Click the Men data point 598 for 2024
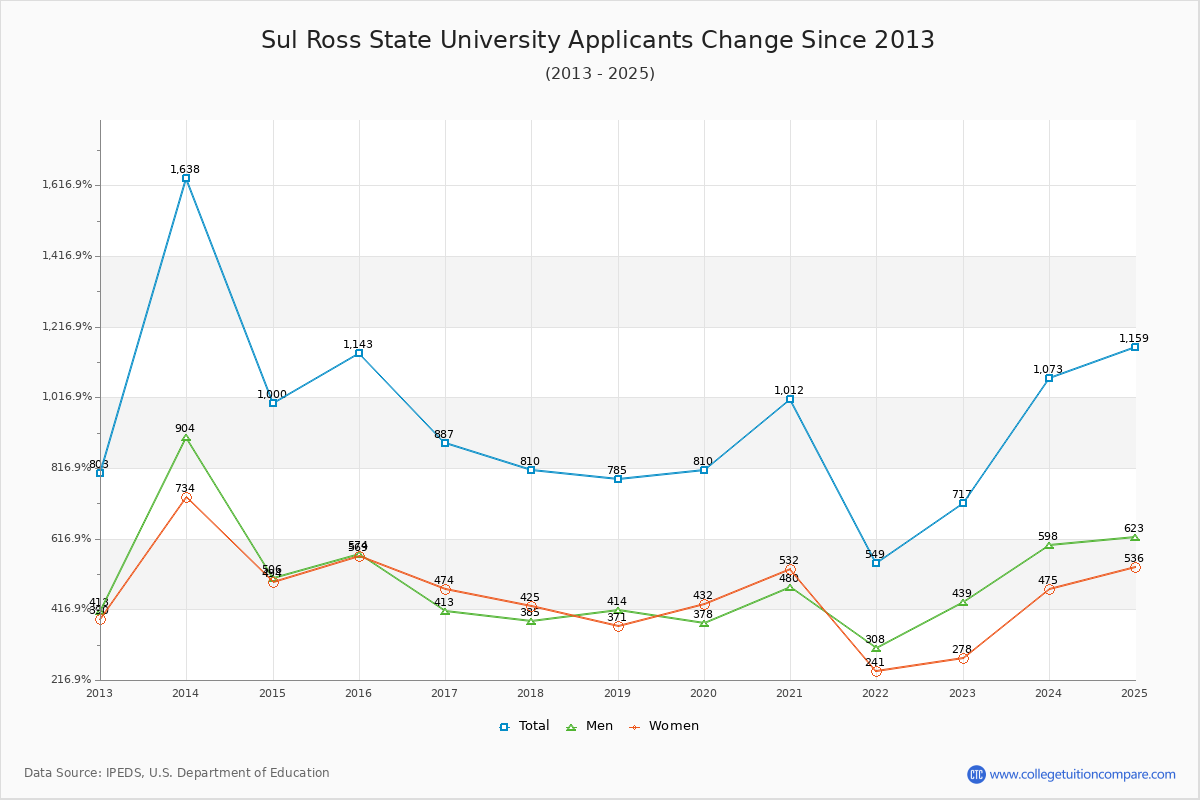The height and width of the screenshot is (800, 1200). (x=1049, y=545)
